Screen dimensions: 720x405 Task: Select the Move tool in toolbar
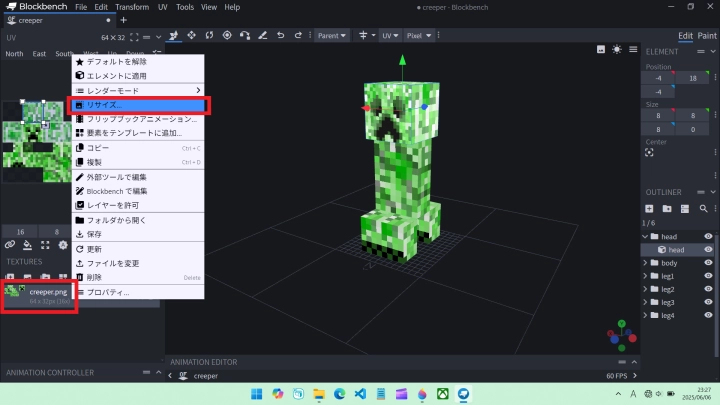(x=191, y=35)
